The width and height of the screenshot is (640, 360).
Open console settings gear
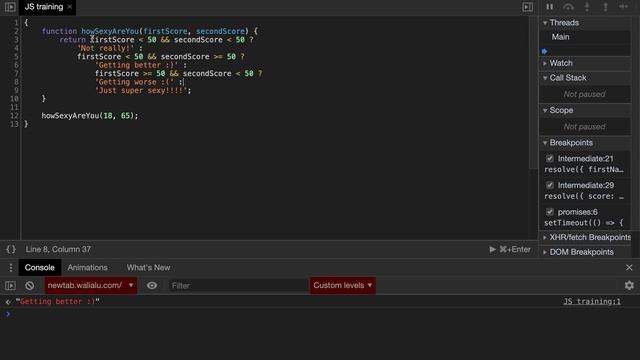tap(629, 286)
